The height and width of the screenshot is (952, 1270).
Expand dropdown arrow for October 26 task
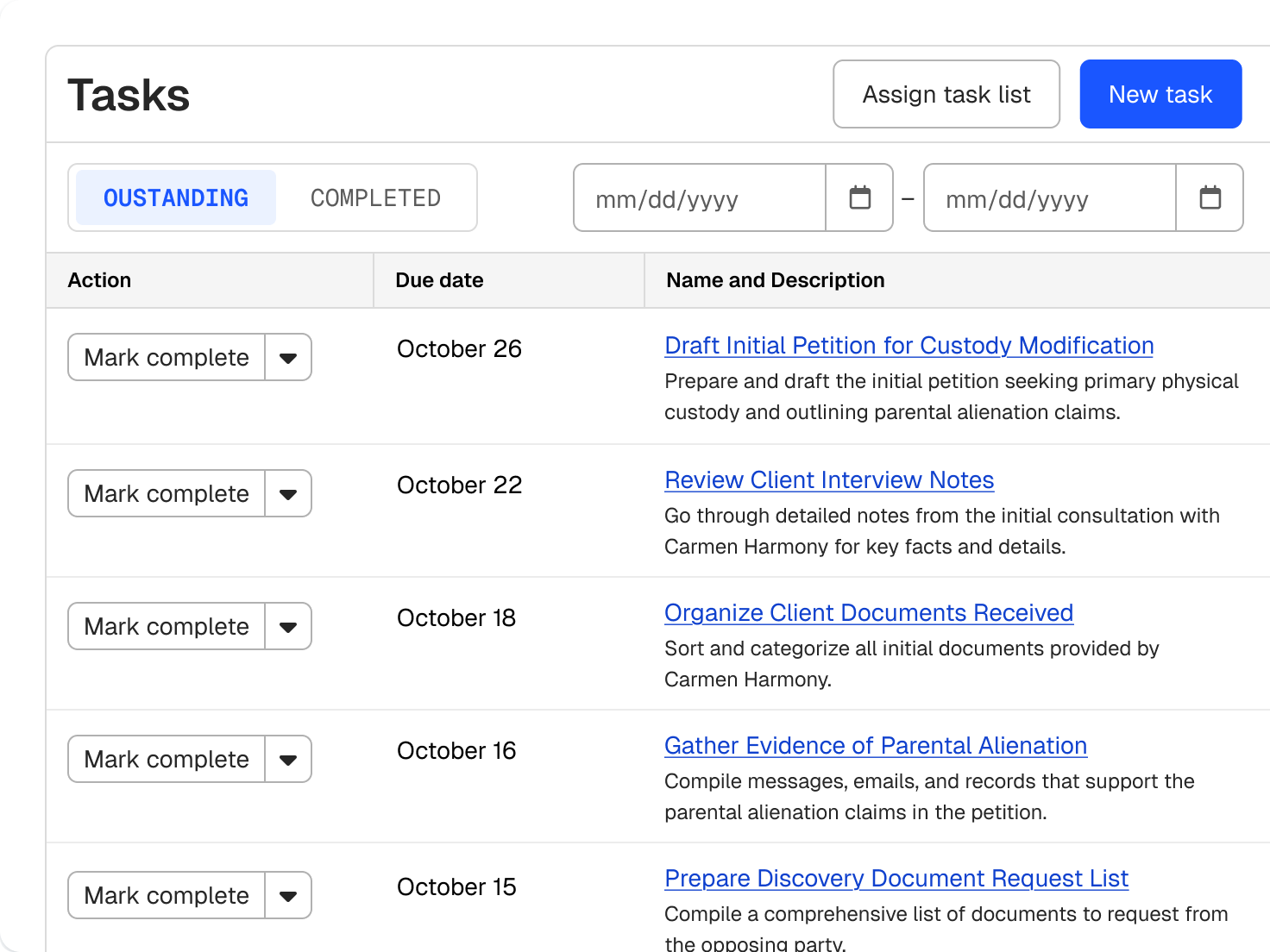pyautogui.click(x=288, y=357)
